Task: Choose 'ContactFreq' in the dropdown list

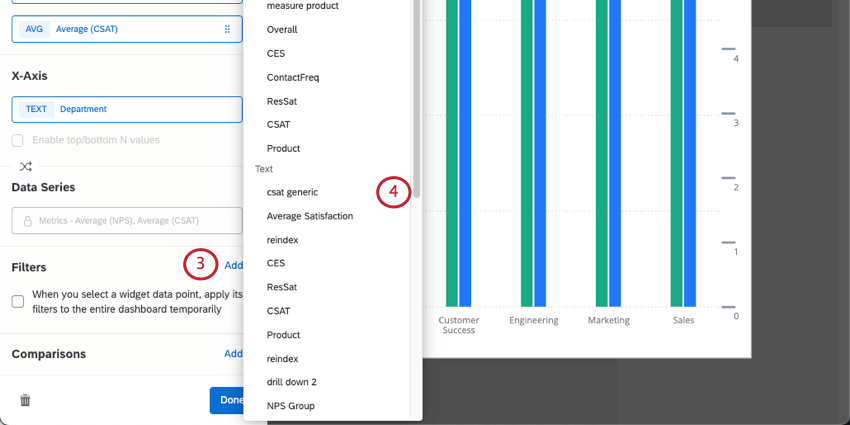Action: click(x=293, y=78)
